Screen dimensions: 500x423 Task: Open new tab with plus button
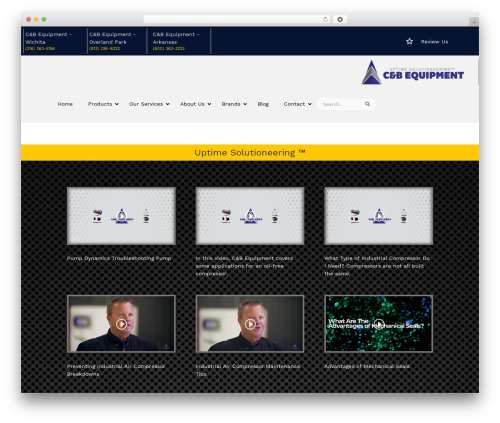474,22
